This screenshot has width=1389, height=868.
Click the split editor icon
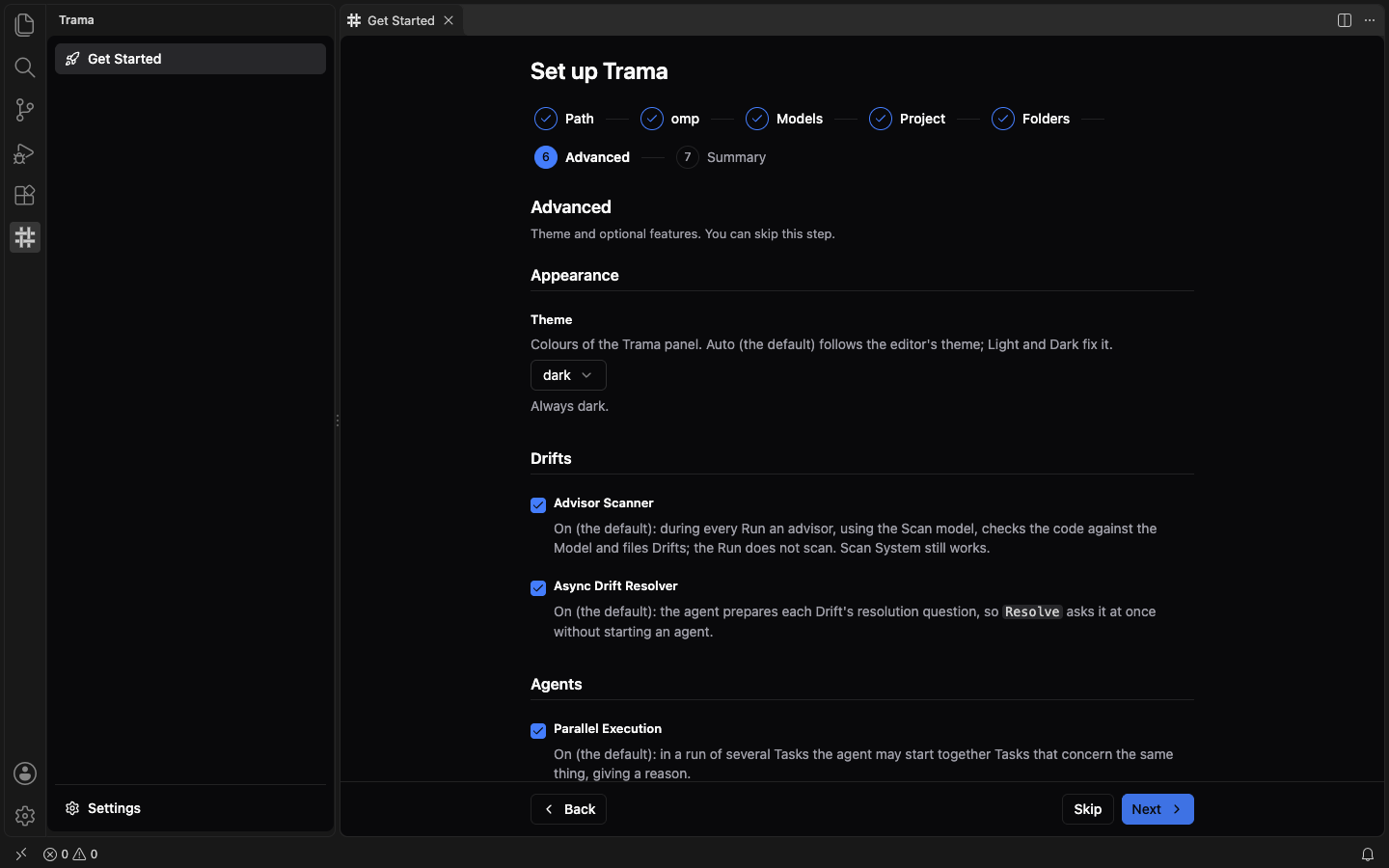(1345, 20)
